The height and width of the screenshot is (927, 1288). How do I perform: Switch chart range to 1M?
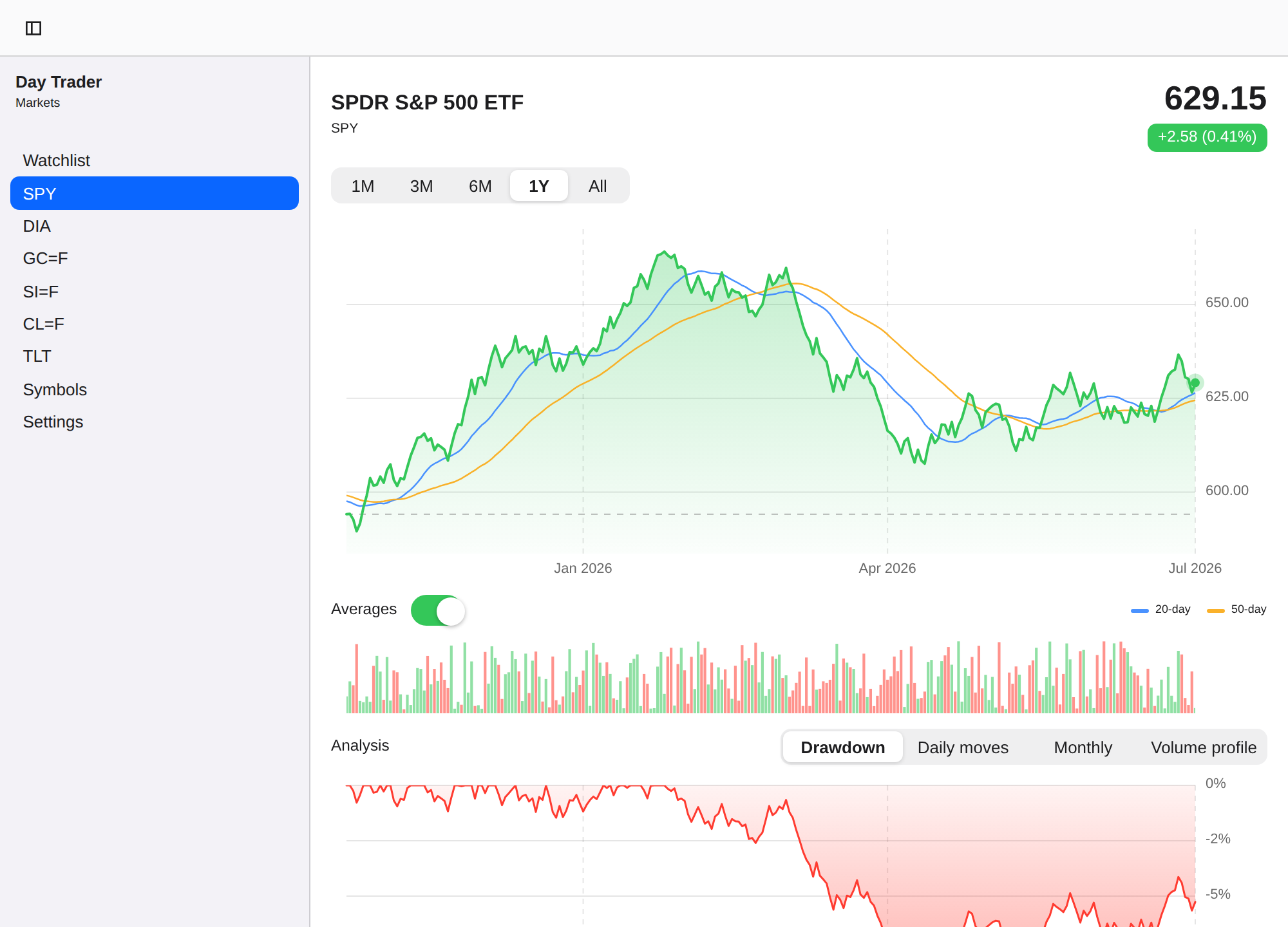pyautogui.click(x=363, y=186)
